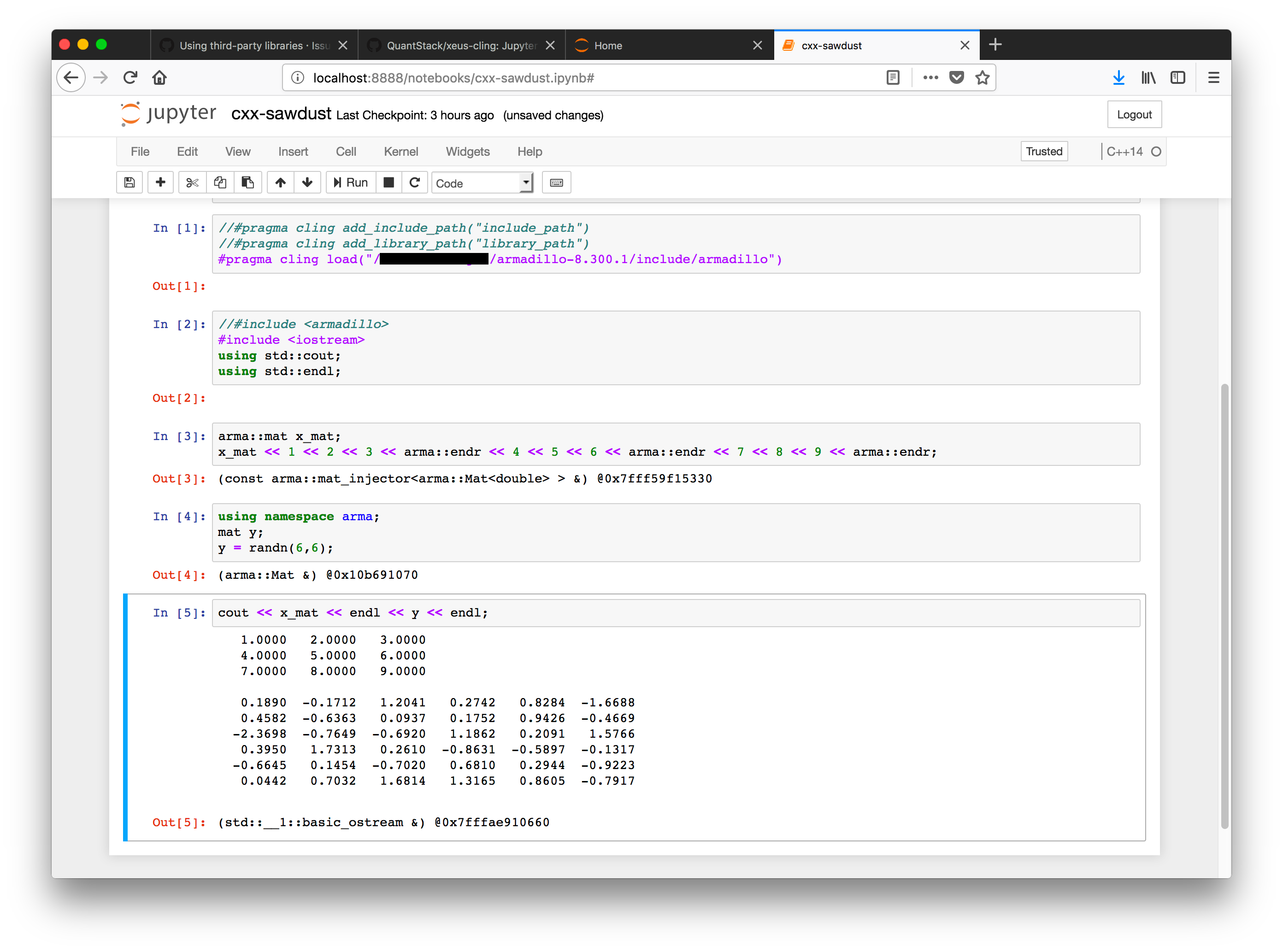Paste cells below icon
The width and height of the screenshot is (1283, 952).
(x=248, y=182)
